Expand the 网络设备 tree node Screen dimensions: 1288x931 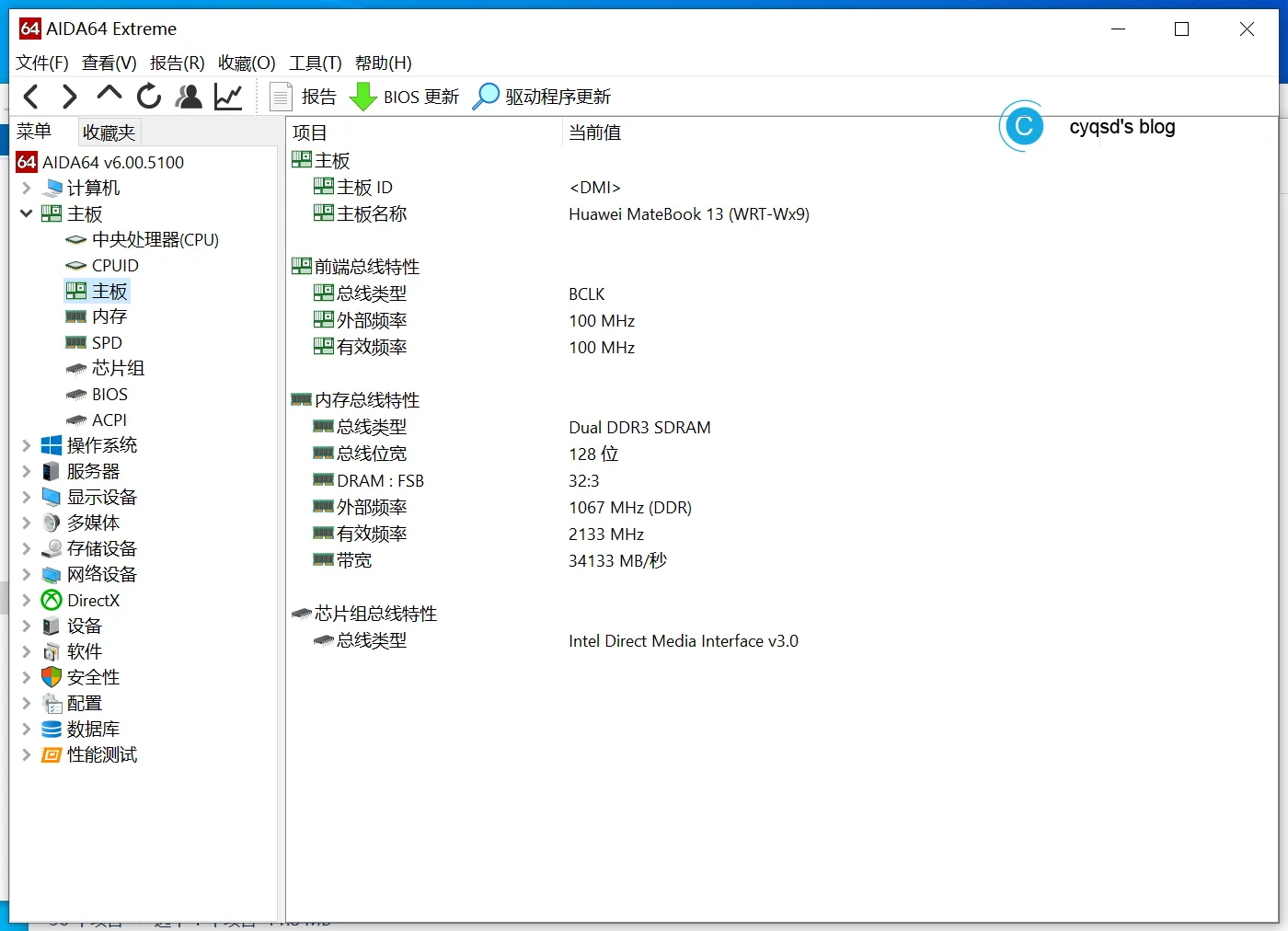click(26, 574)
